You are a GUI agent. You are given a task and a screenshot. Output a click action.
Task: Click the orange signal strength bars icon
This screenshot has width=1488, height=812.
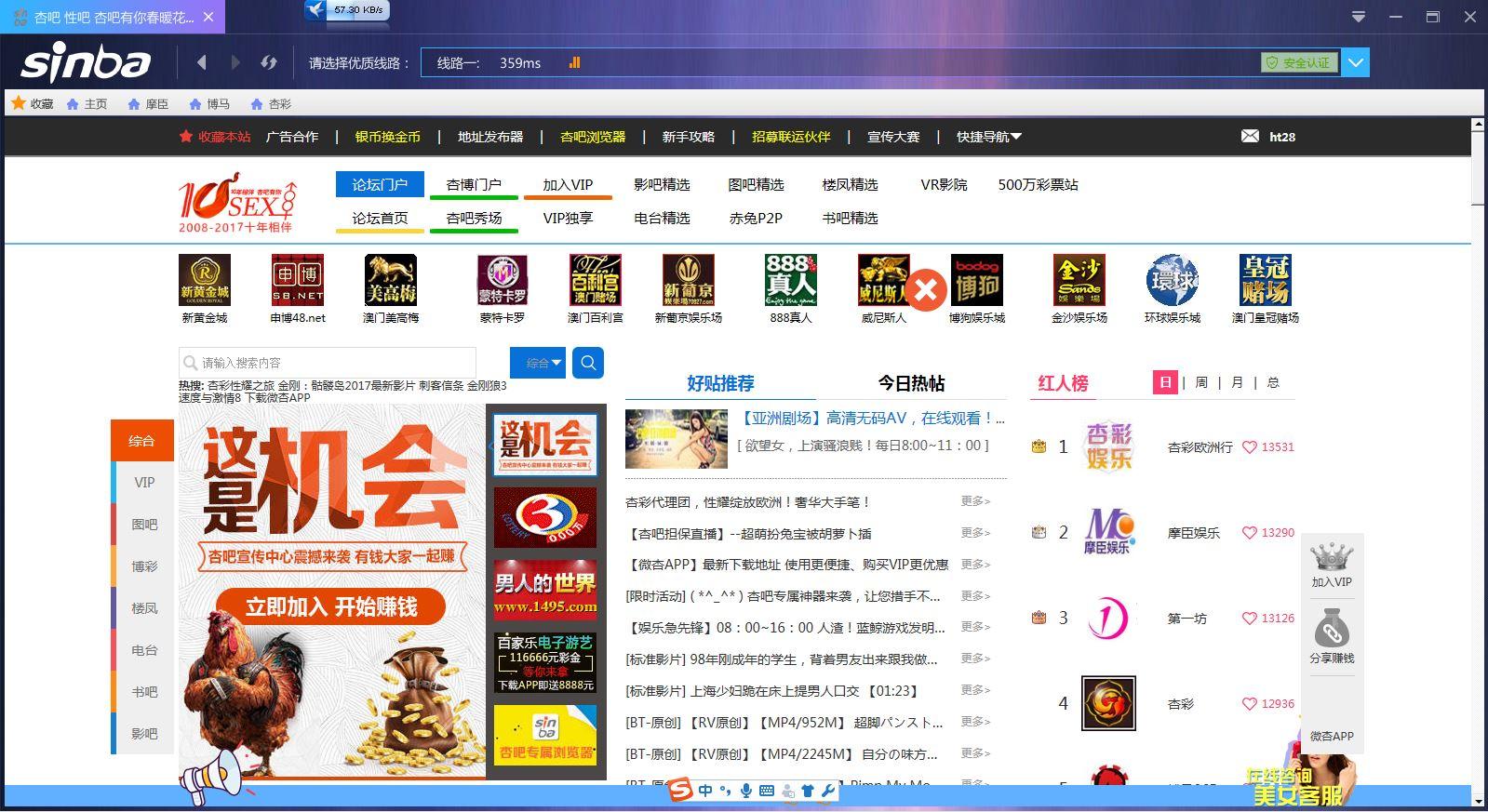click(574, 62)
